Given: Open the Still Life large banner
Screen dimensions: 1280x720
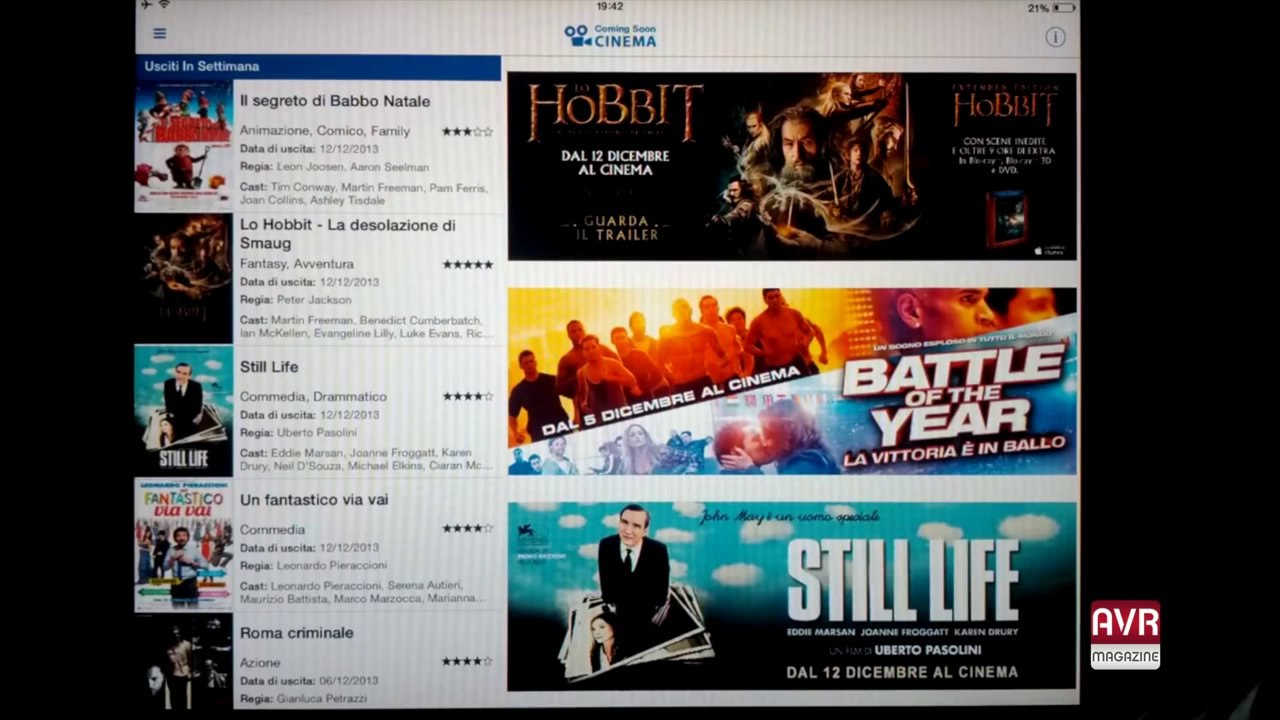Looking at the screenshot, I should [x=792, y=596].
